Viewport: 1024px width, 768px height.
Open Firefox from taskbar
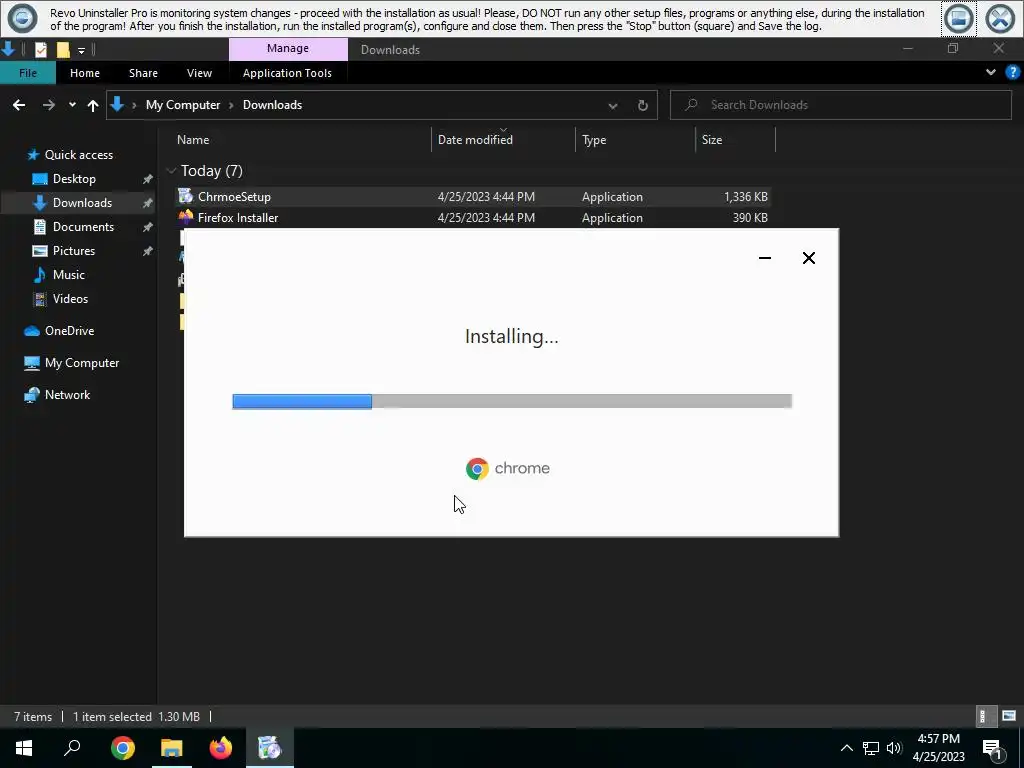(221, 748)
